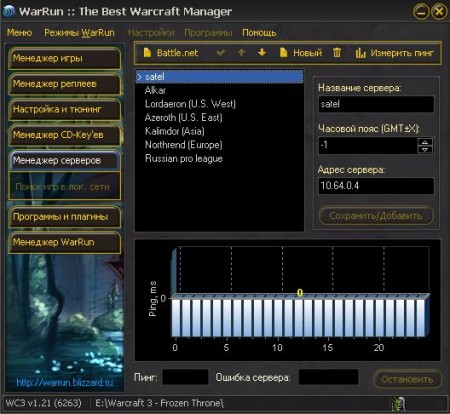Delete server using the trash can icon
450x414 pixels.
(337, 52)
